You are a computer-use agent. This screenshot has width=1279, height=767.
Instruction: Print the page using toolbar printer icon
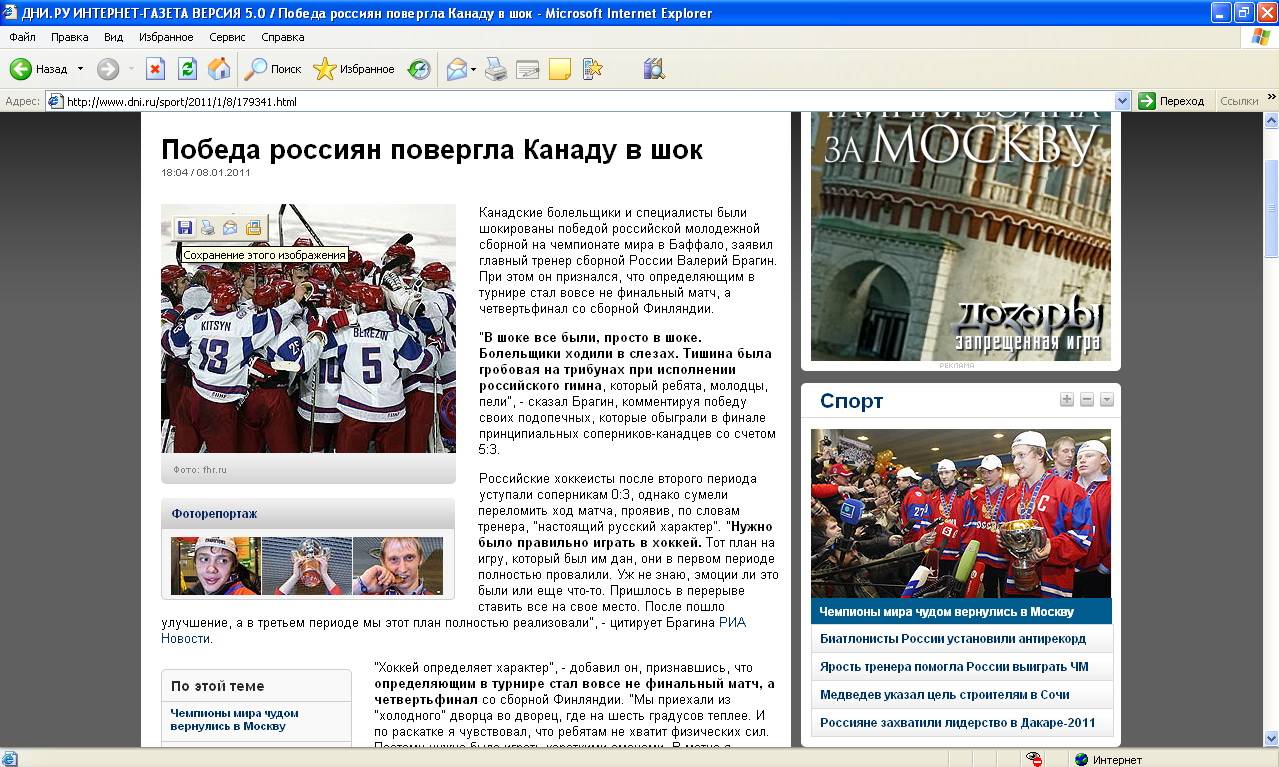(x=496, y=69)
